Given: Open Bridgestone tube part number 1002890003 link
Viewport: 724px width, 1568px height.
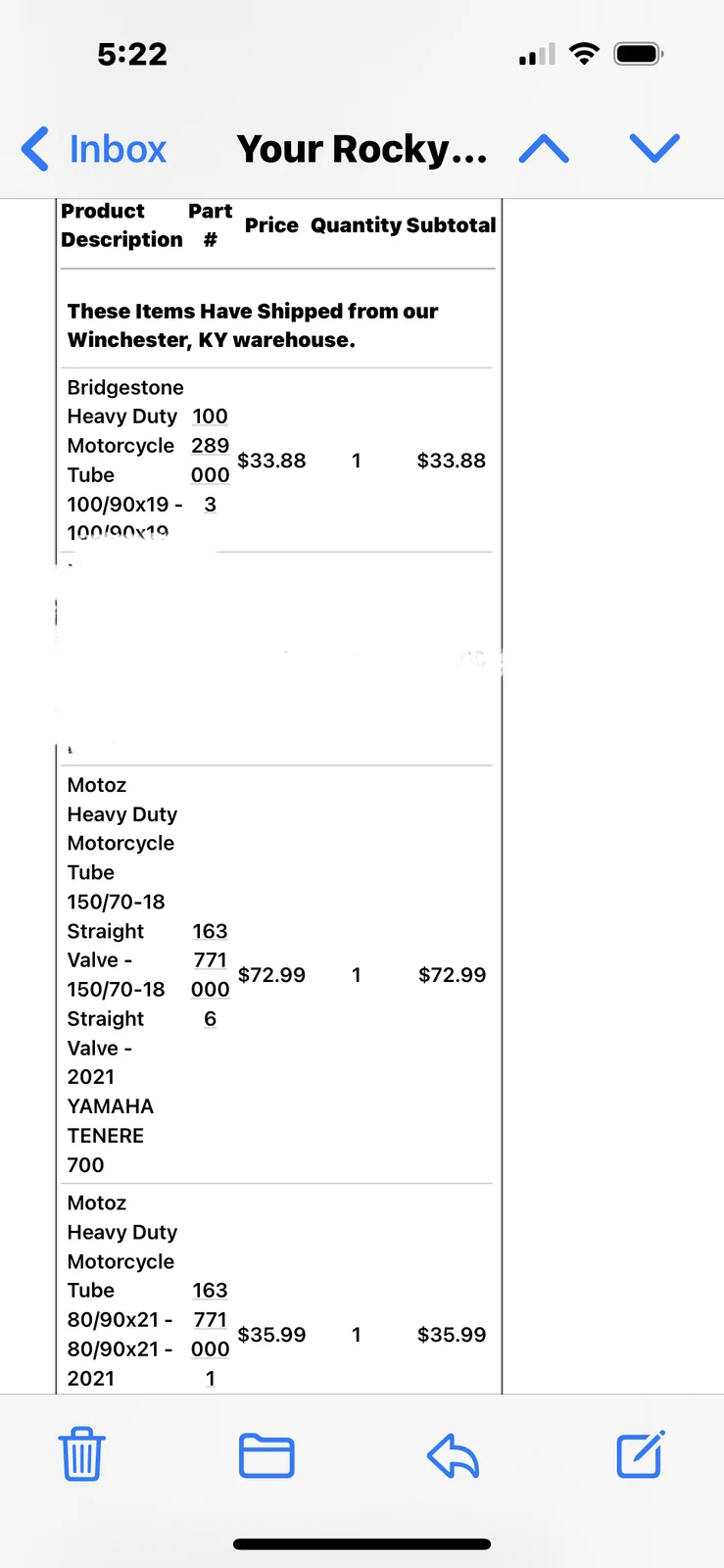Looking at the screenshot, I should tap(210, 460).
